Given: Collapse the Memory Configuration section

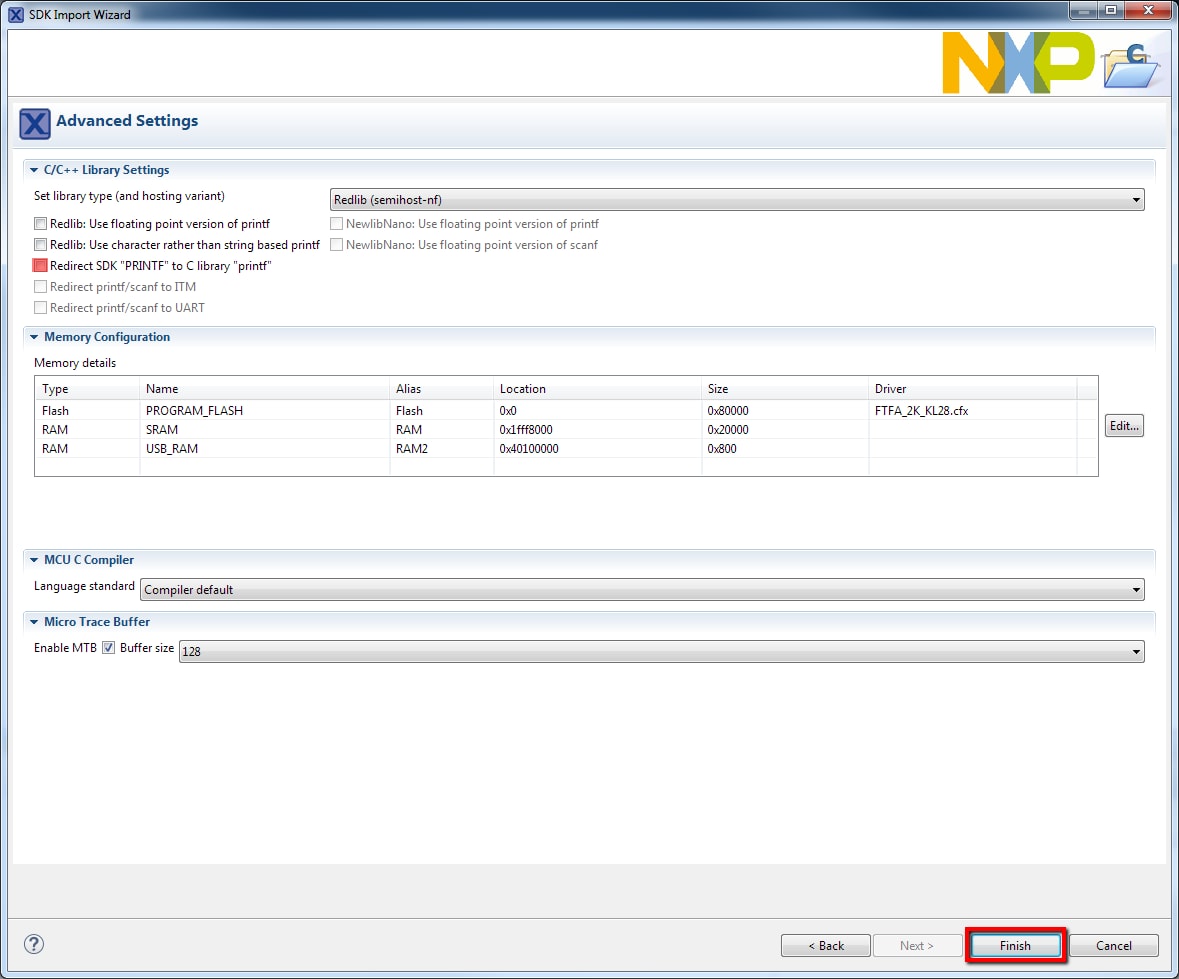Looking at the screenshot, I should [x=35, y=337].
